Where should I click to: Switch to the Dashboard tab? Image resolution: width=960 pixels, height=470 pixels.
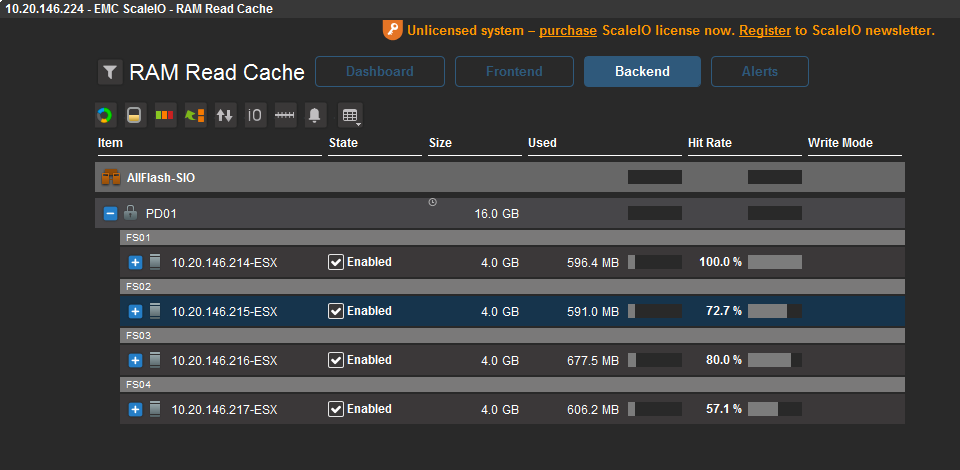380,72
